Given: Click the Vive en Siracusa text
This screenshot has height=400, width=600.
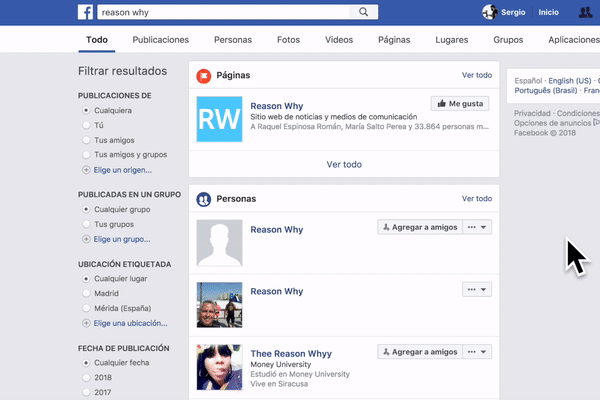Looking at the screenshot, I should click(279, 384).
